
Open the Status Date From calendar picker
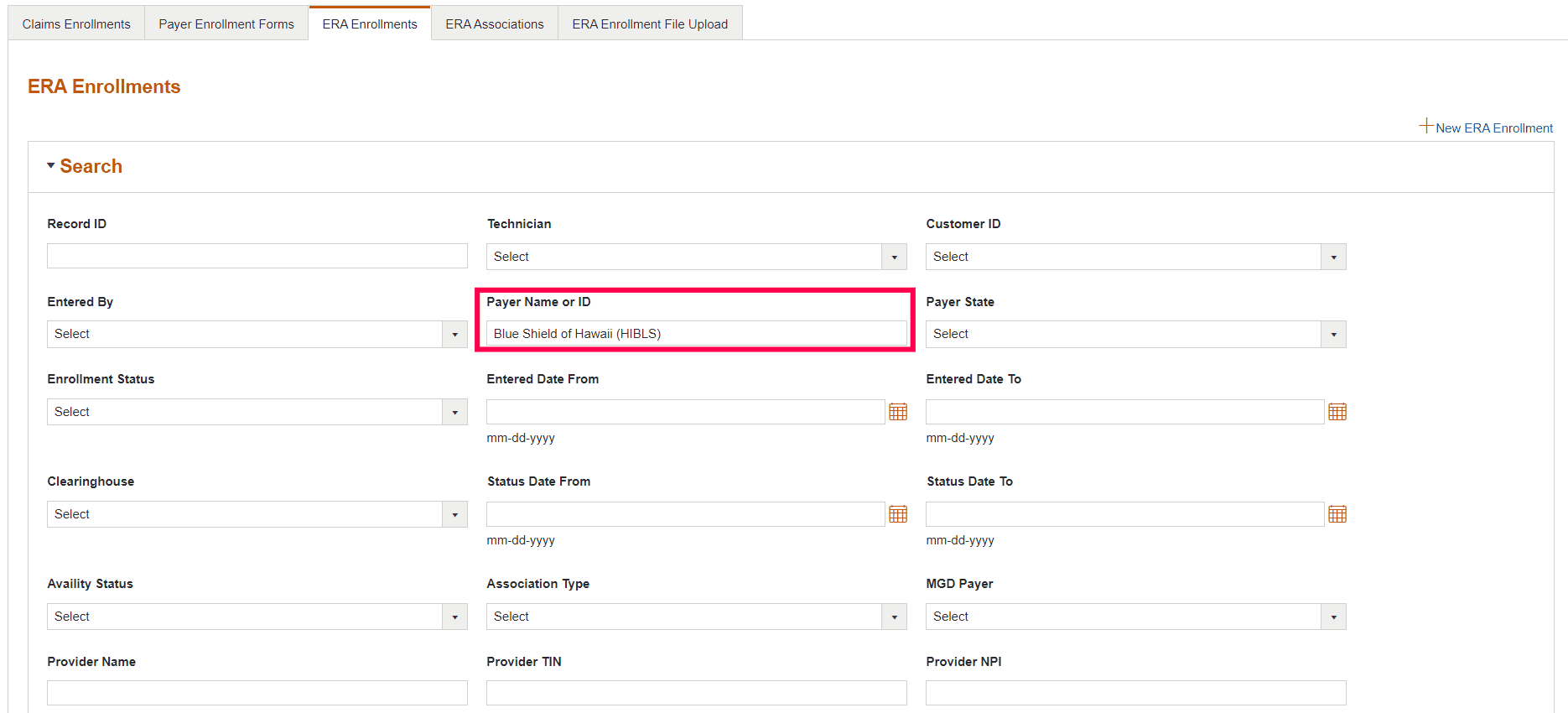pyautogui.click(x=898, y=514)
